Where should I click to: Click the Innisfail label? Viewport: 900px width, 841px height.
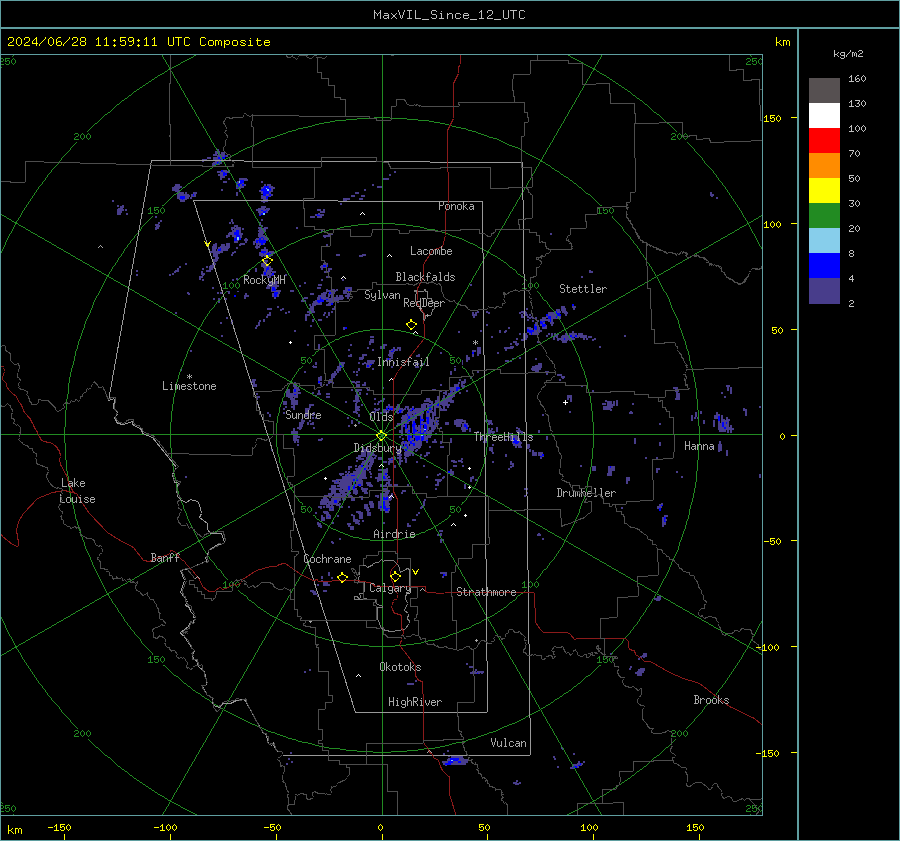click(403, 362)
